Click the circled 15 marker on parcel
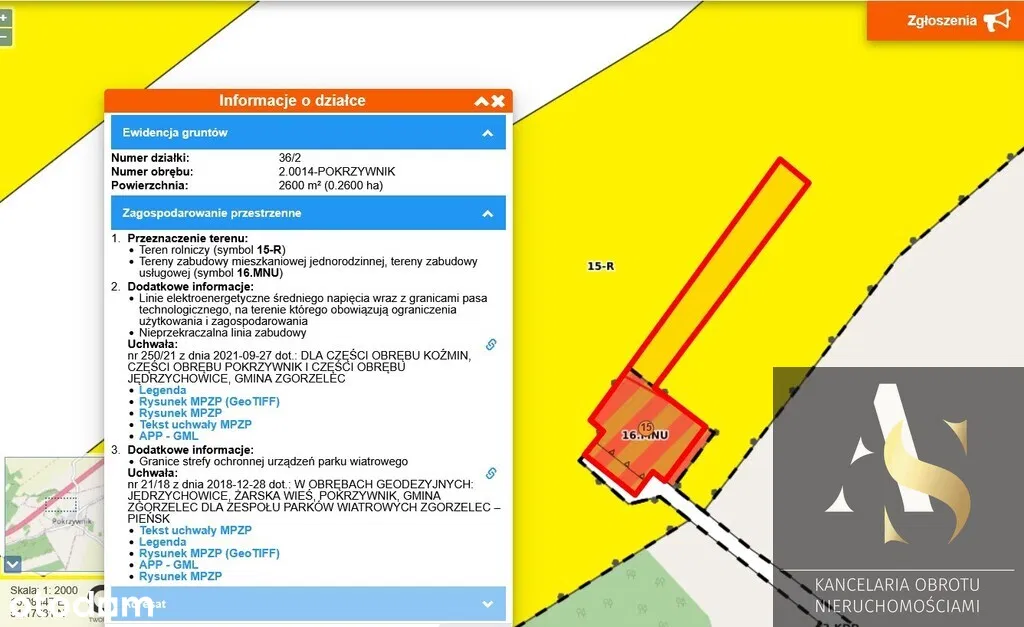 (x=645, y=427)
